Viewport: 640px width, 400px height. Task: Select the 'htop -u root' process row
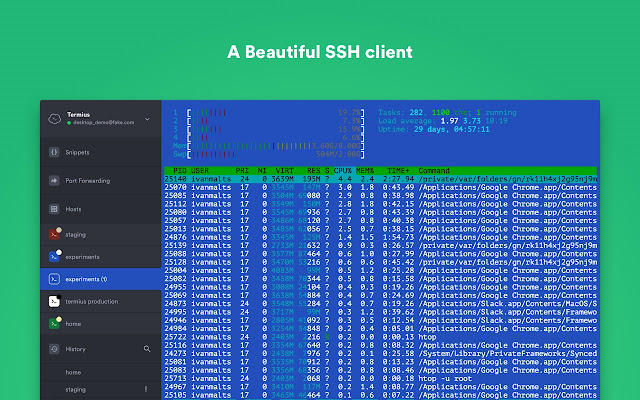(380, 378)
